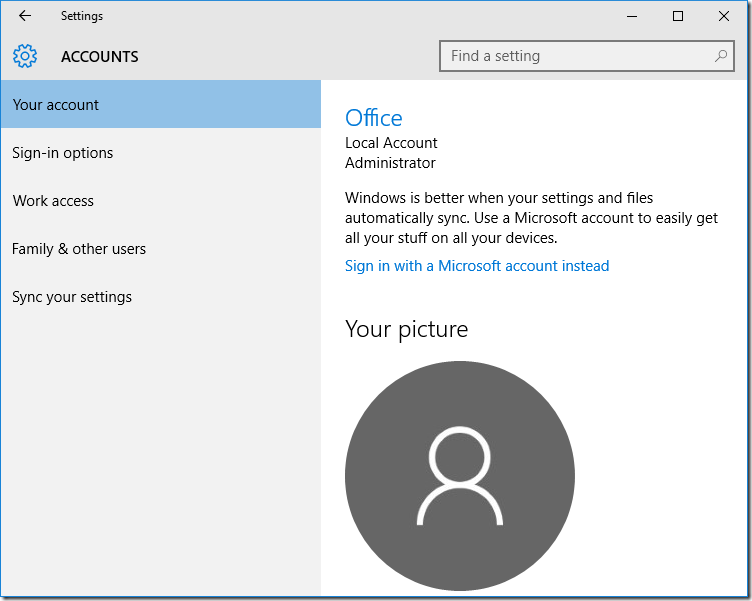Viewport: 752px width, 601px height.
Task: Open Sign-in options
Action: (x=161, y=153)
